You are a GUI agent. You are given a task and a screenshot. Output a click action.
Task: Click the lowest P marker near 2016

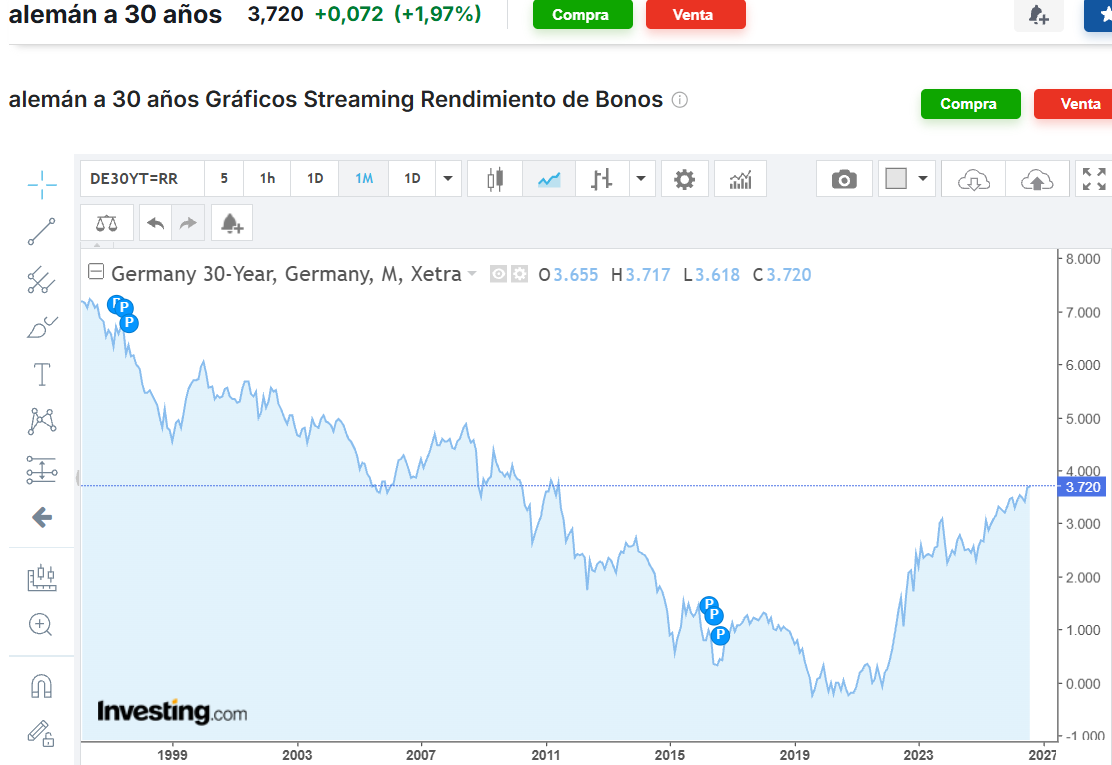pos(720,635)
